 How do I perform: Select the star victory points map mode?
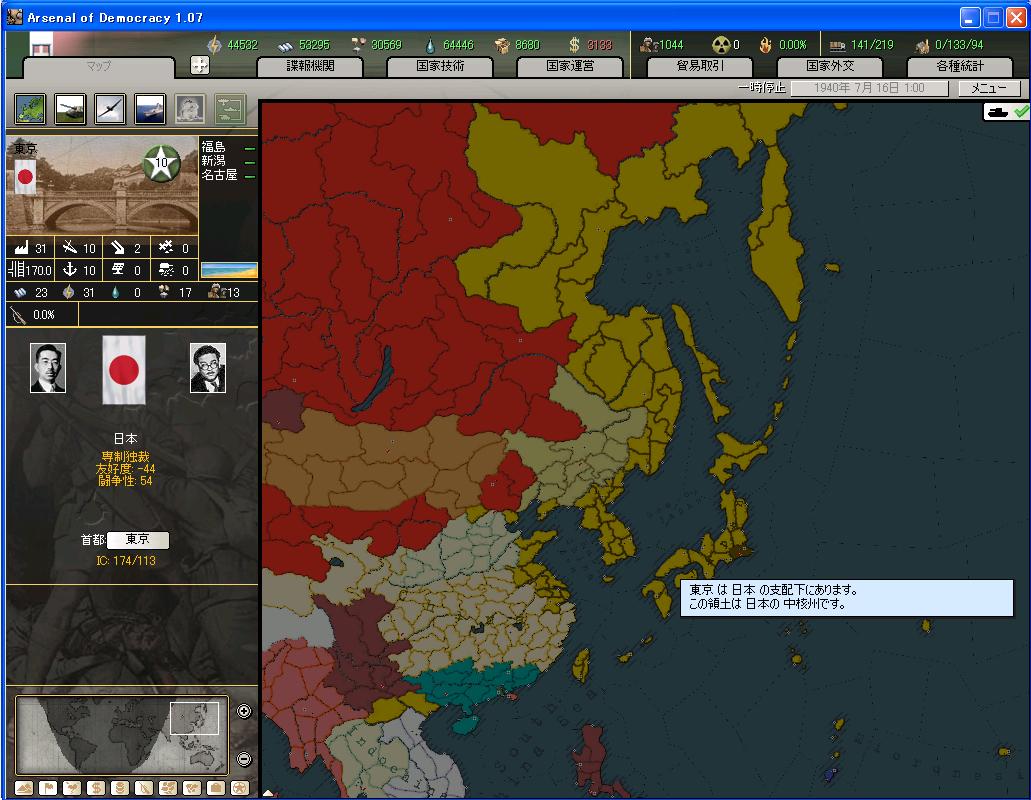(239, 788)
